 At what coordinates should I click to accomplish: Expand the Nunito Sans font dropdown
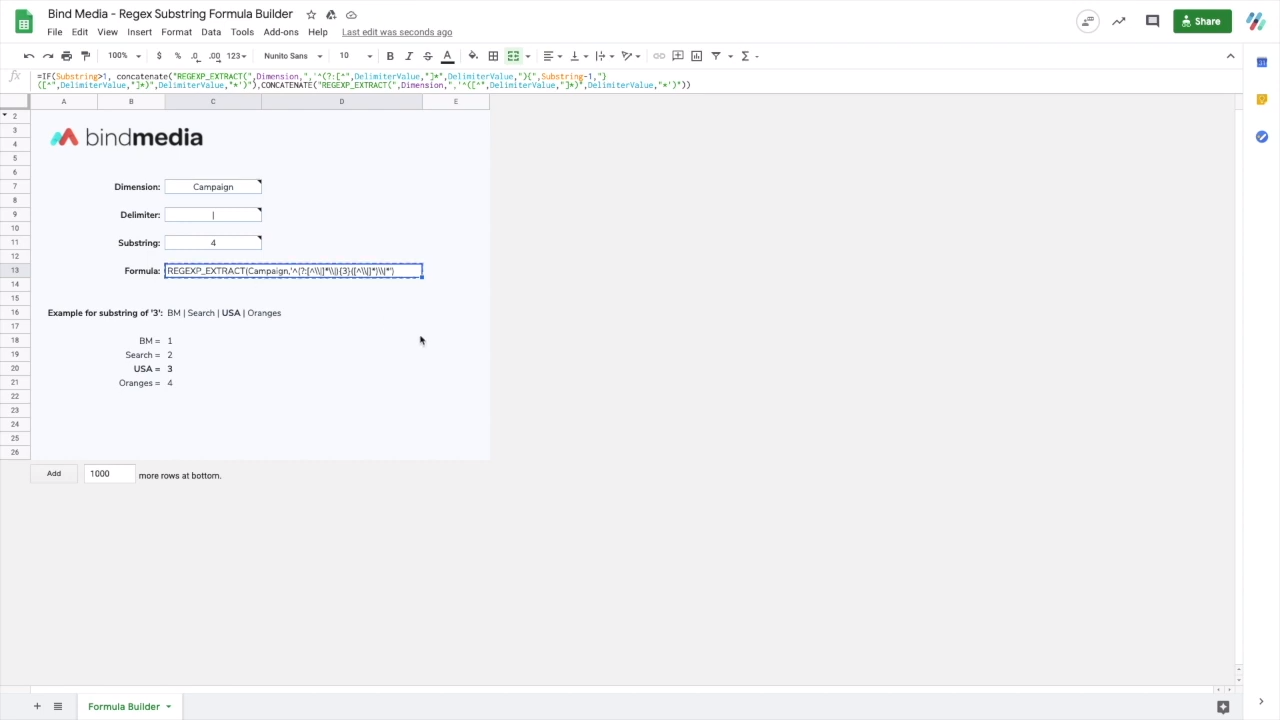(x=292, y=56)
